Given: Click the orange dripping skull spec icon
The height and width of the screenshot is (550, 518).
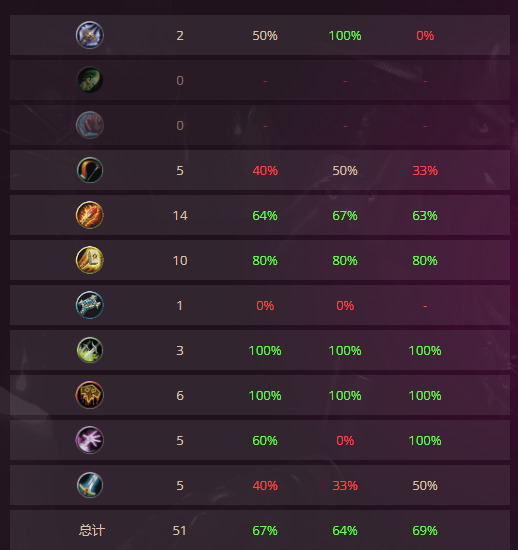Looking at the screenshot, I should pyautogui.click(x=90, y=395).
